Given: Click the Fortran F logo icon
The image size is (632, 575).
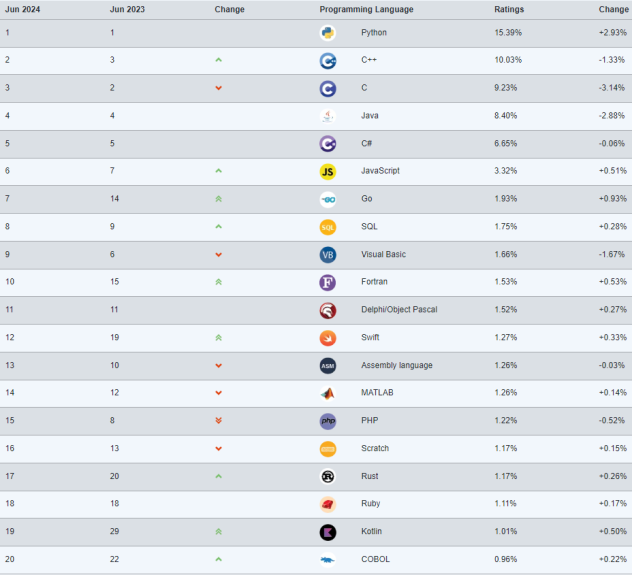Looking at the screenshot, I should [327, 282].
